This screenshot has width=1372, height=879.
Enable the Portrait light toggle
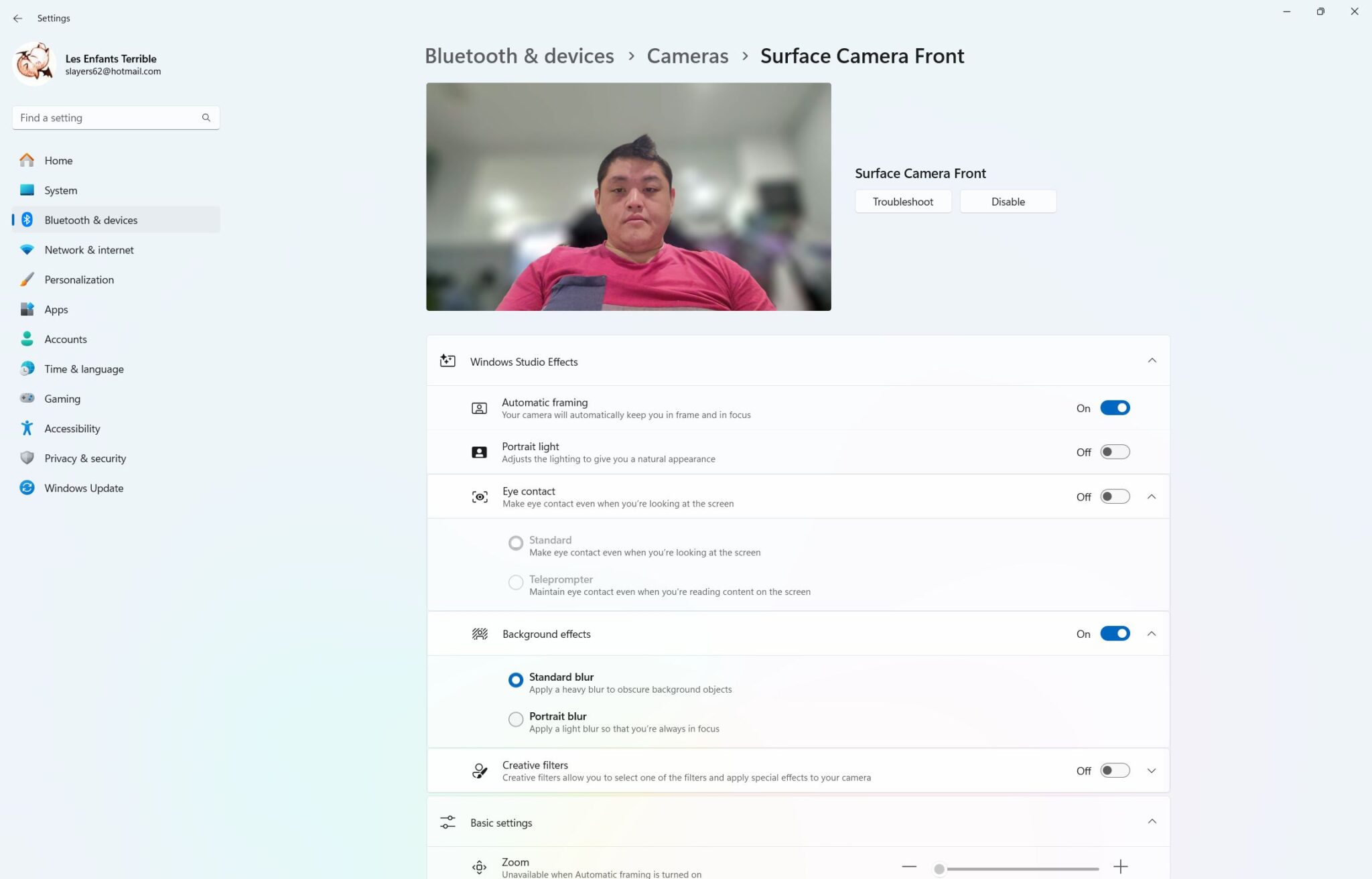[x=1115, y=452]
